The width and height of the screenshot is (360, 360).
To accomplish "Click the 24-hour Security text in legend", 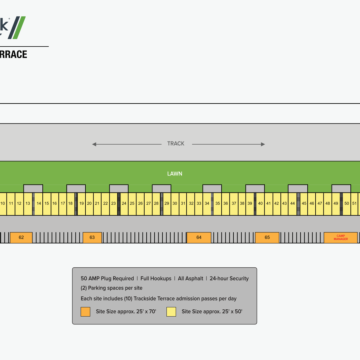I will (229, 278).
